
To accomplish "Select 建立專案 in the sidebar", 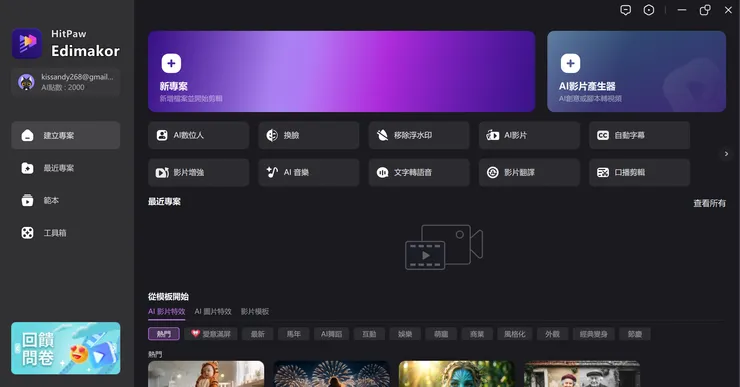I will click(x=66, y=135).
